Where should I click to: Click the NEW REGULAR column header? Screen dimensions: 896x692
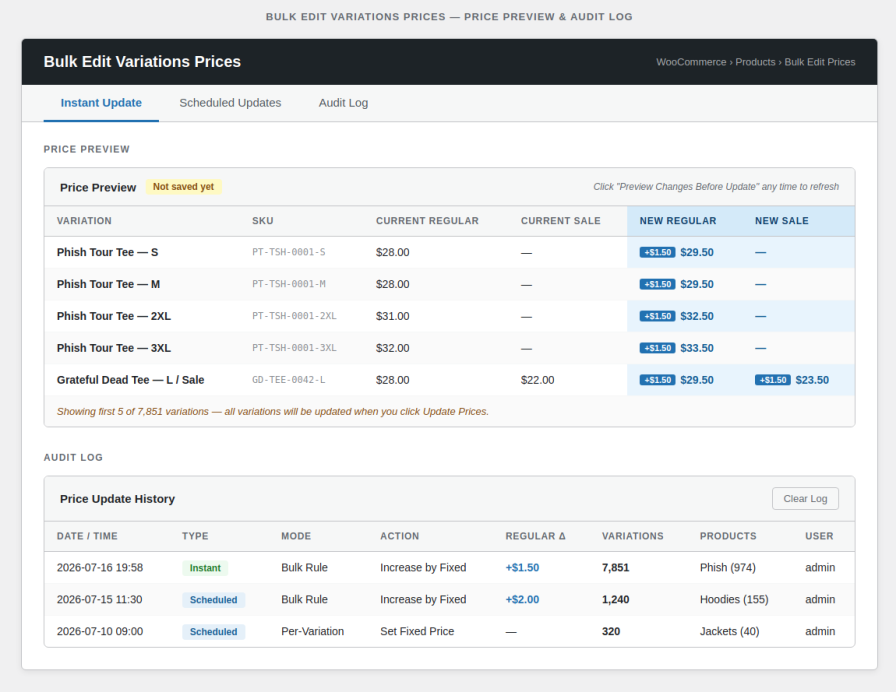[678, 221]
